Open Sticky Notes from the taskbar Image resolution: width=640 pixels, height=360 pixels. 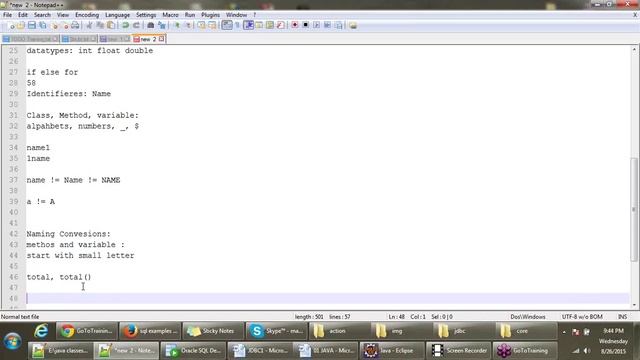[x=213, y=331]
